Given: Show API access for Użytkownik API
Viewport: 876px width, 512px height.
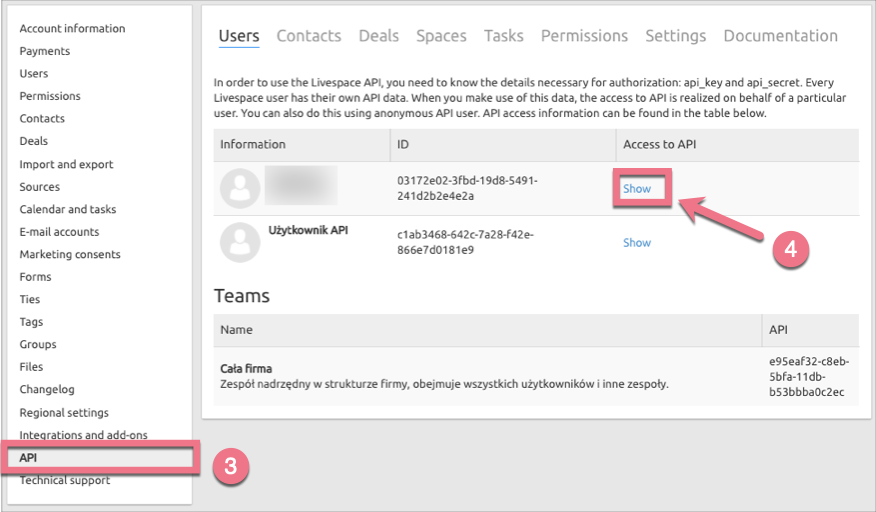Looking at the screenshot, I should tap(637, 243).
